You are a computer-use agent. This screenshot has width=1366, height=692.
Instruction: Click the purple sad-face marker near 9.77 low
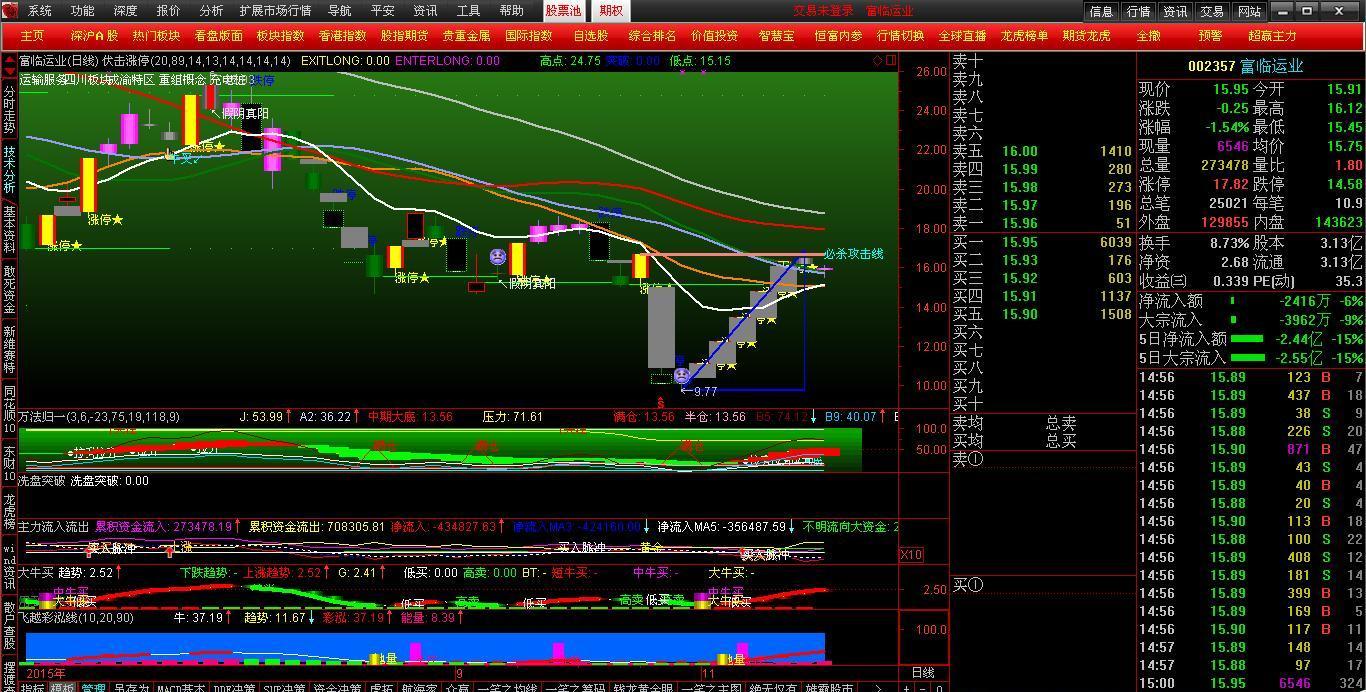682,376
